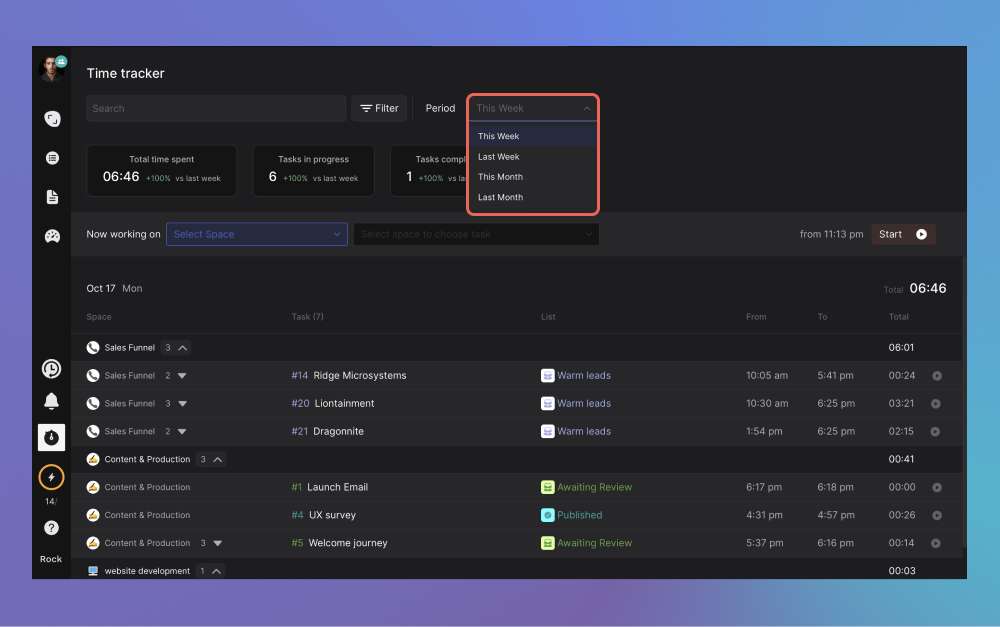The height and width of the screenshot is (627, 1000).
Task: Pick Last Month from the Period options
Action: point(500,198)
